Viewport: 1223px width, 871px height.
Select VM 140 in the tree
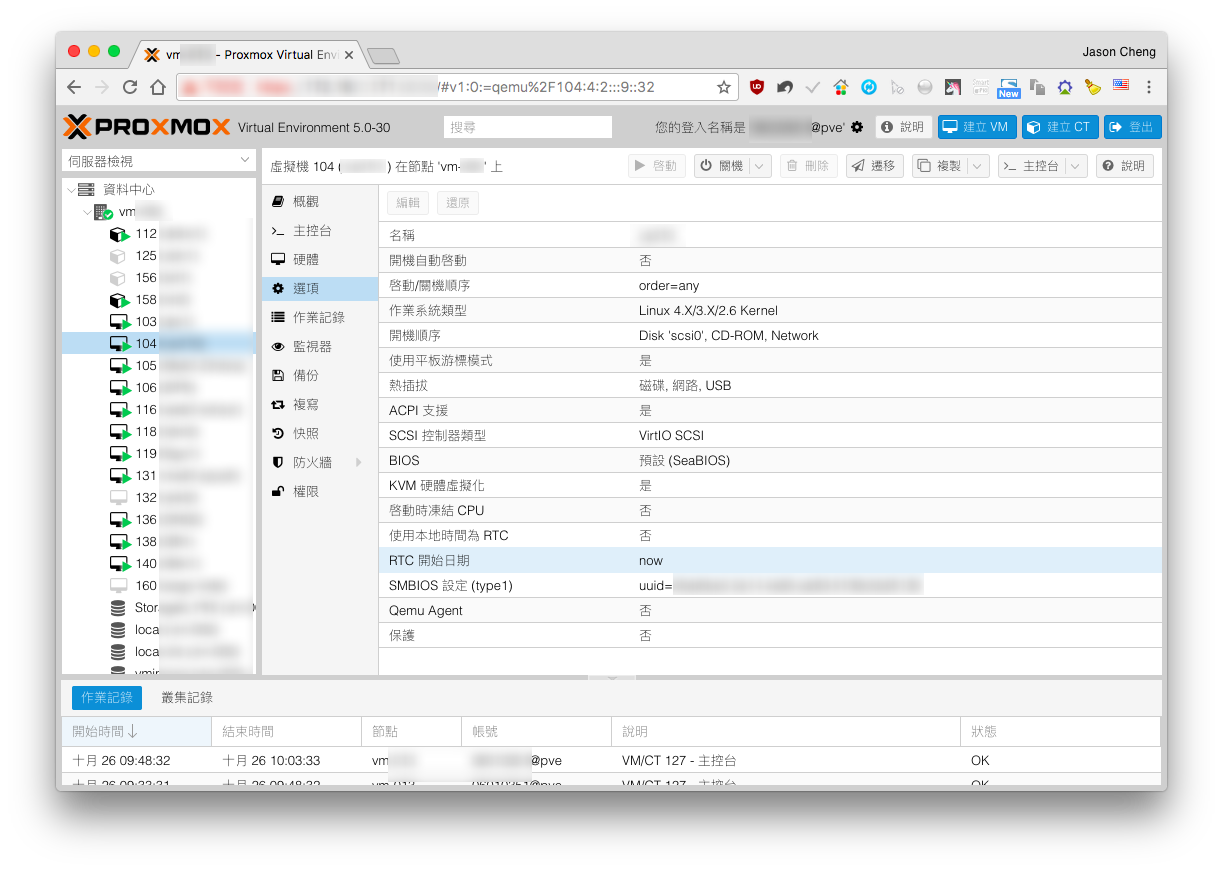[160, 564]
